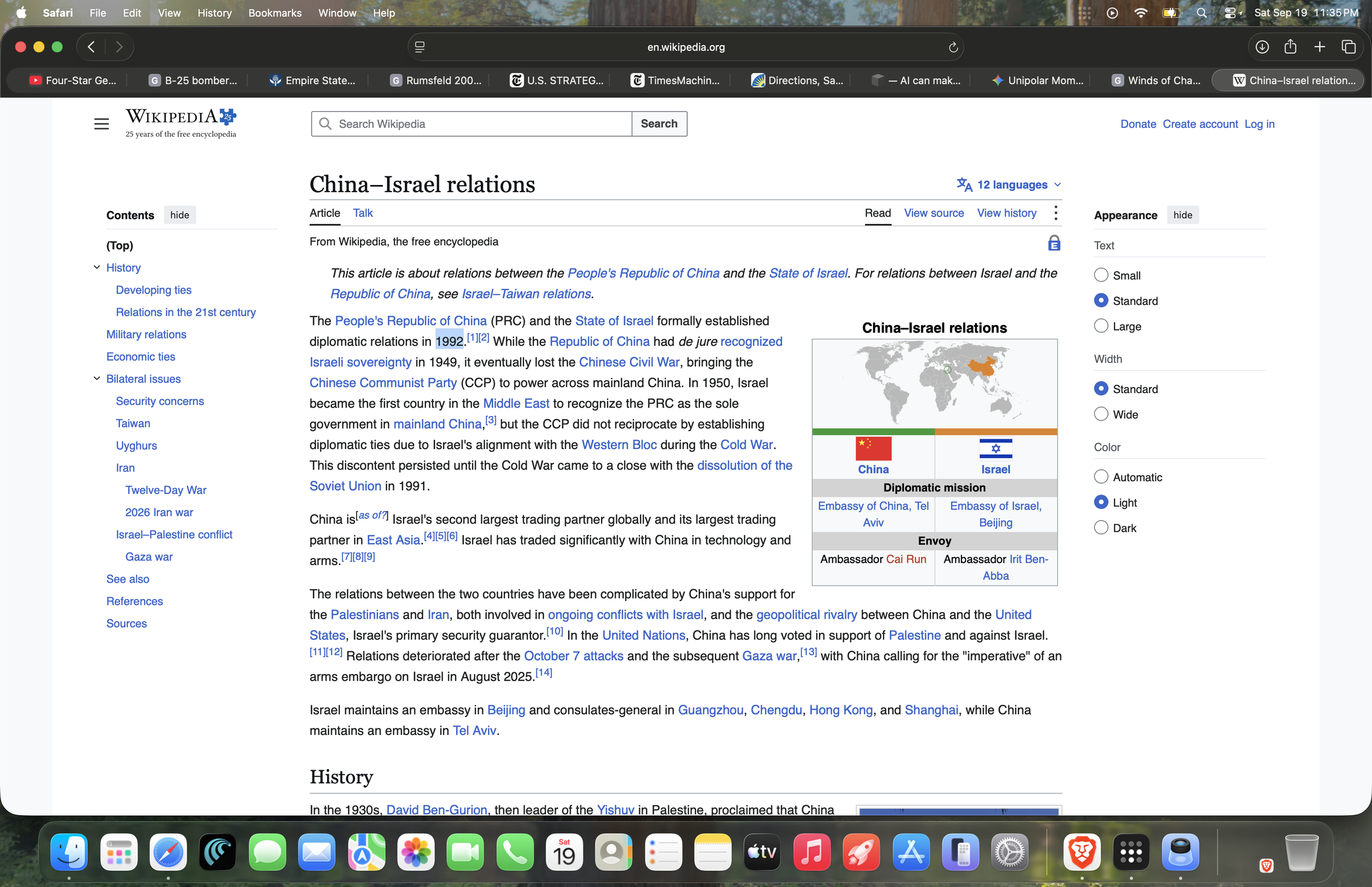Viewport: 1372px width, 887px height.
Task: Click Safari's reload page icon
Action: [x=953, y=47]
